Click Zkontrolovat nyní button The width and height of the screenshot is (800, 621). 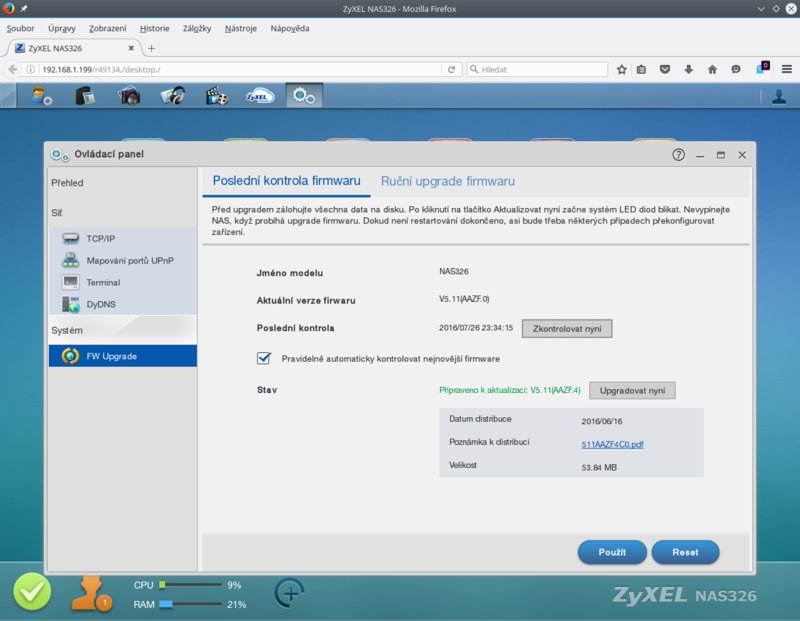click(x=567, y=329)
